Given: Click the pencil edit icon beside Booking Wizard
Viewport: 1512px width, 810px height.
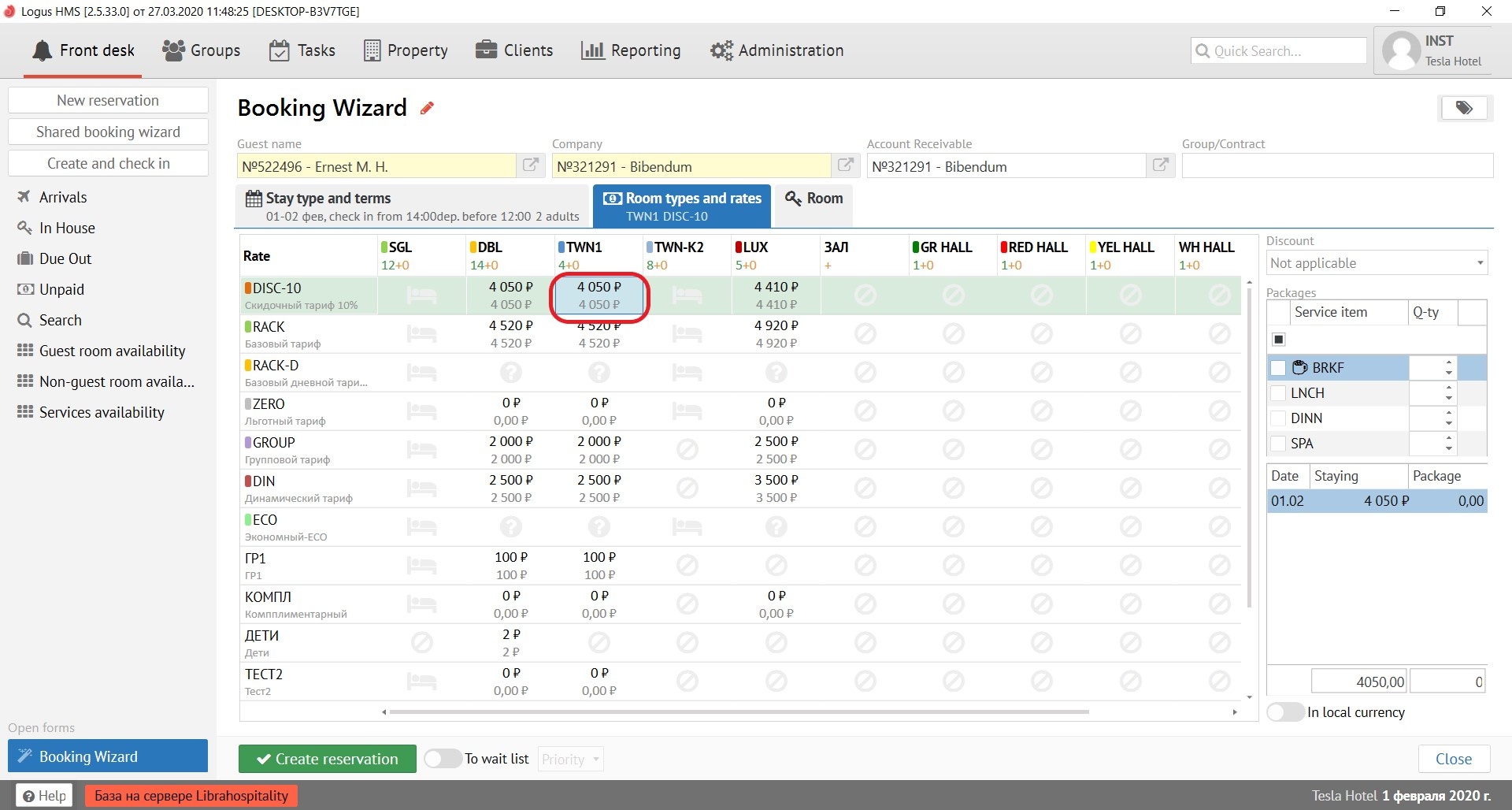Looking at the screenshot, I should (427, 108).
